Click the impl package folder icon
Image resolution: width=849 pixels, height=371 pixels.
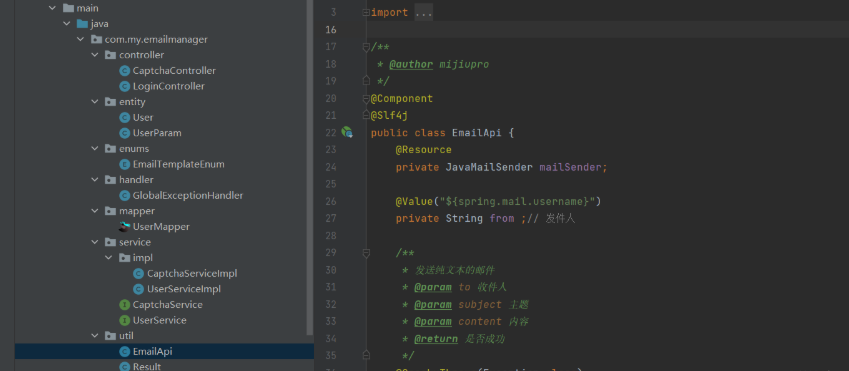click(x=125, y=258)
